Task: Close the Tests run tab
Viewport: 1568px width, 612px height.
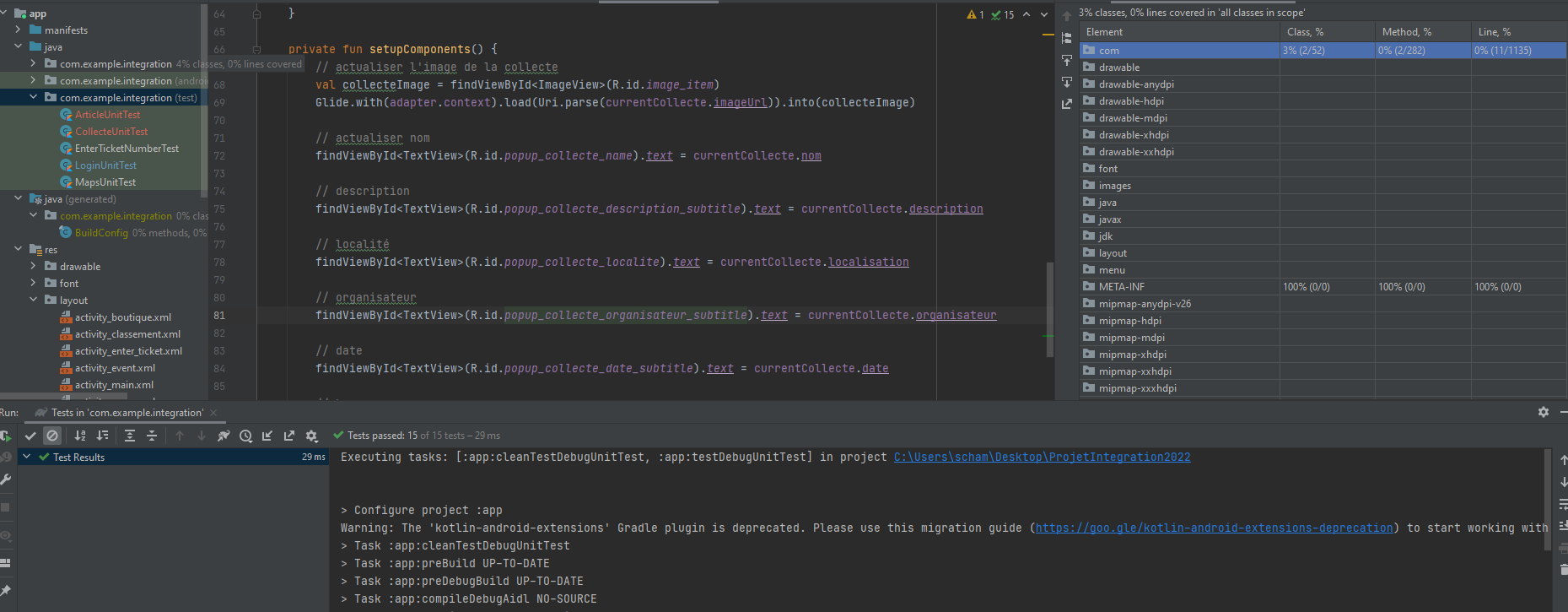Action: pos(213,413)
